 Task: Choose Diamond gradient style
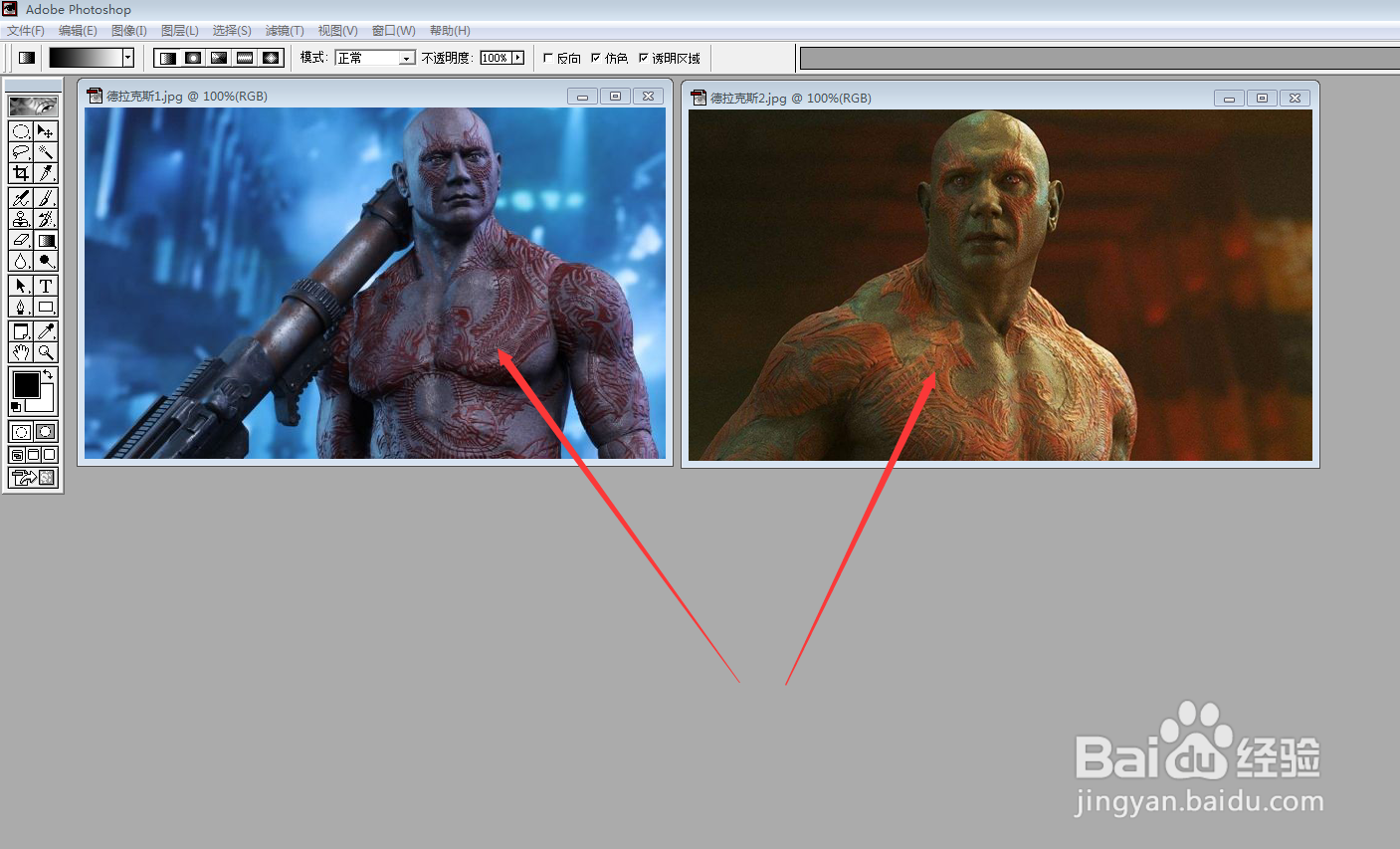271,58
